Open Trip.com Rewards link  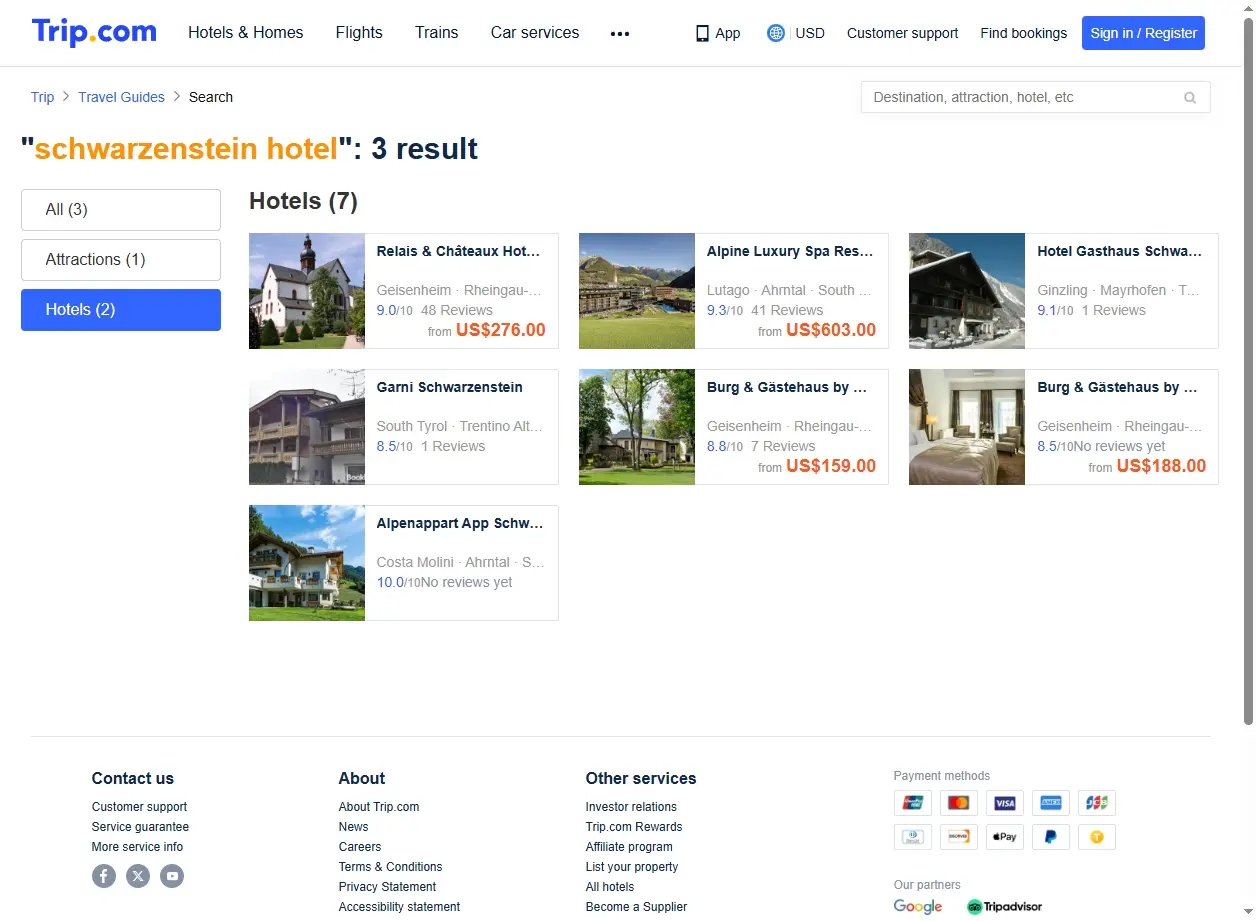point(634,827)
